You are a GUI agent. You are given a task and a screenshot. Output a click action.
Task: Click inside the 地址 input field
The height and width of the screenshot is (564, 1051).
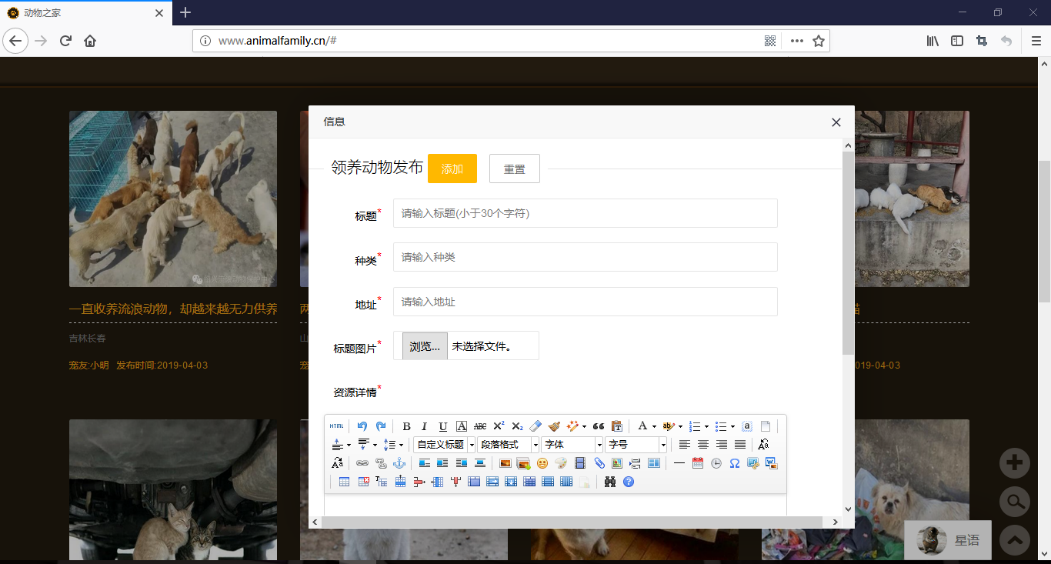585,302
